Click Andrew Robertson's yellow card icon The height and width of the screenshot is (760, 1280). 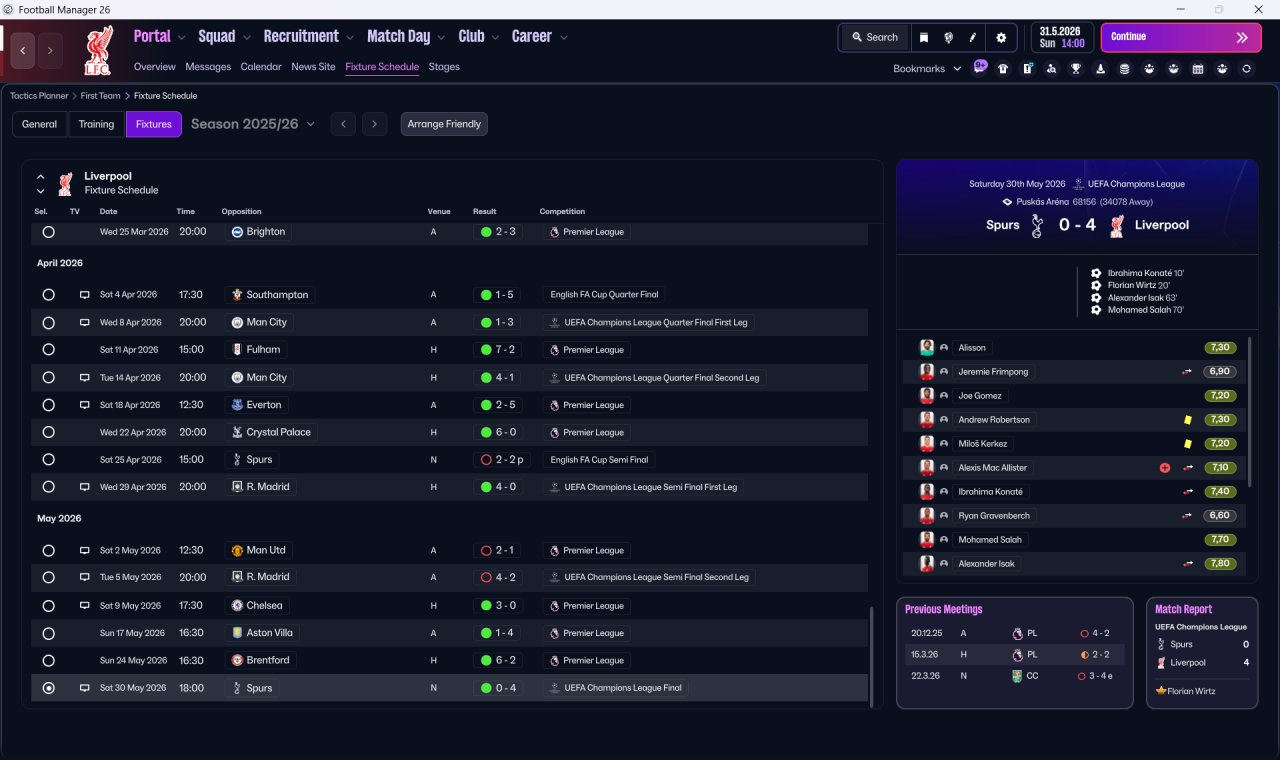tap(1187, 420)
